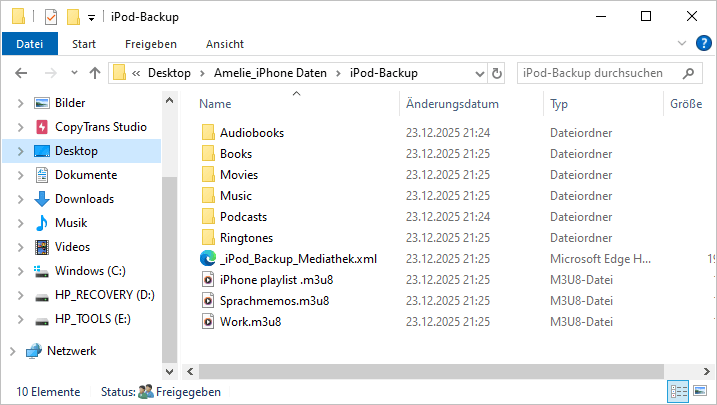Go up one folder level with up arrow
717x405 pixels.
95,73
